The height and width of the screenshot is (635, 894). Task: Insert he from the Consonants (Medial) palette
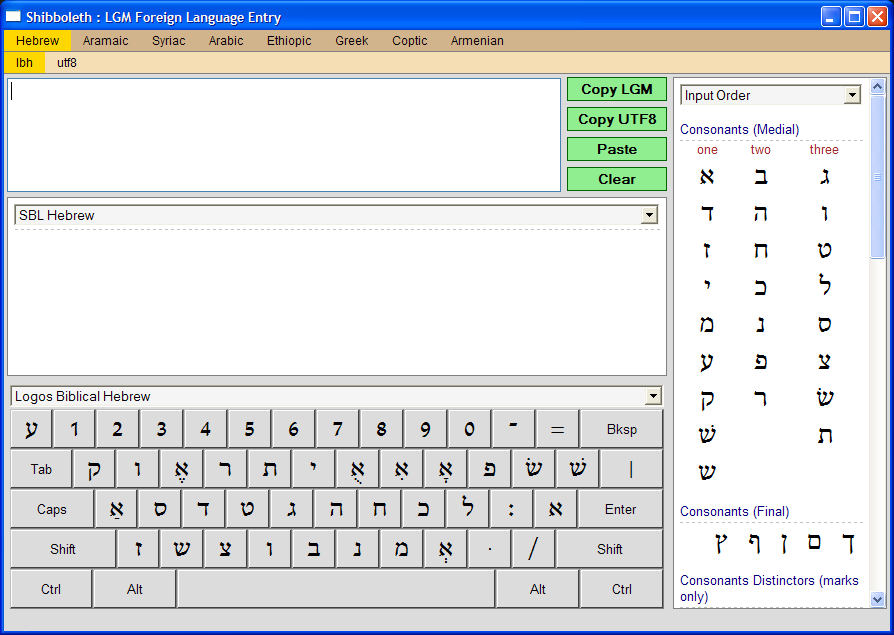(761, 214)
